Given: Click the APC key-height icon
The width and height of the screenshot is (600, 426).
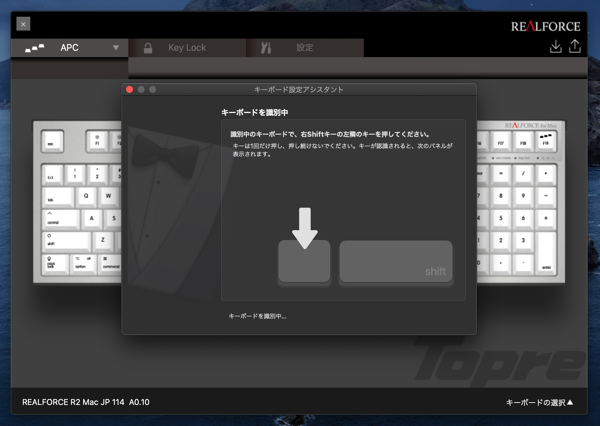Looking at the screenshot, I should [x=34, y=48].
